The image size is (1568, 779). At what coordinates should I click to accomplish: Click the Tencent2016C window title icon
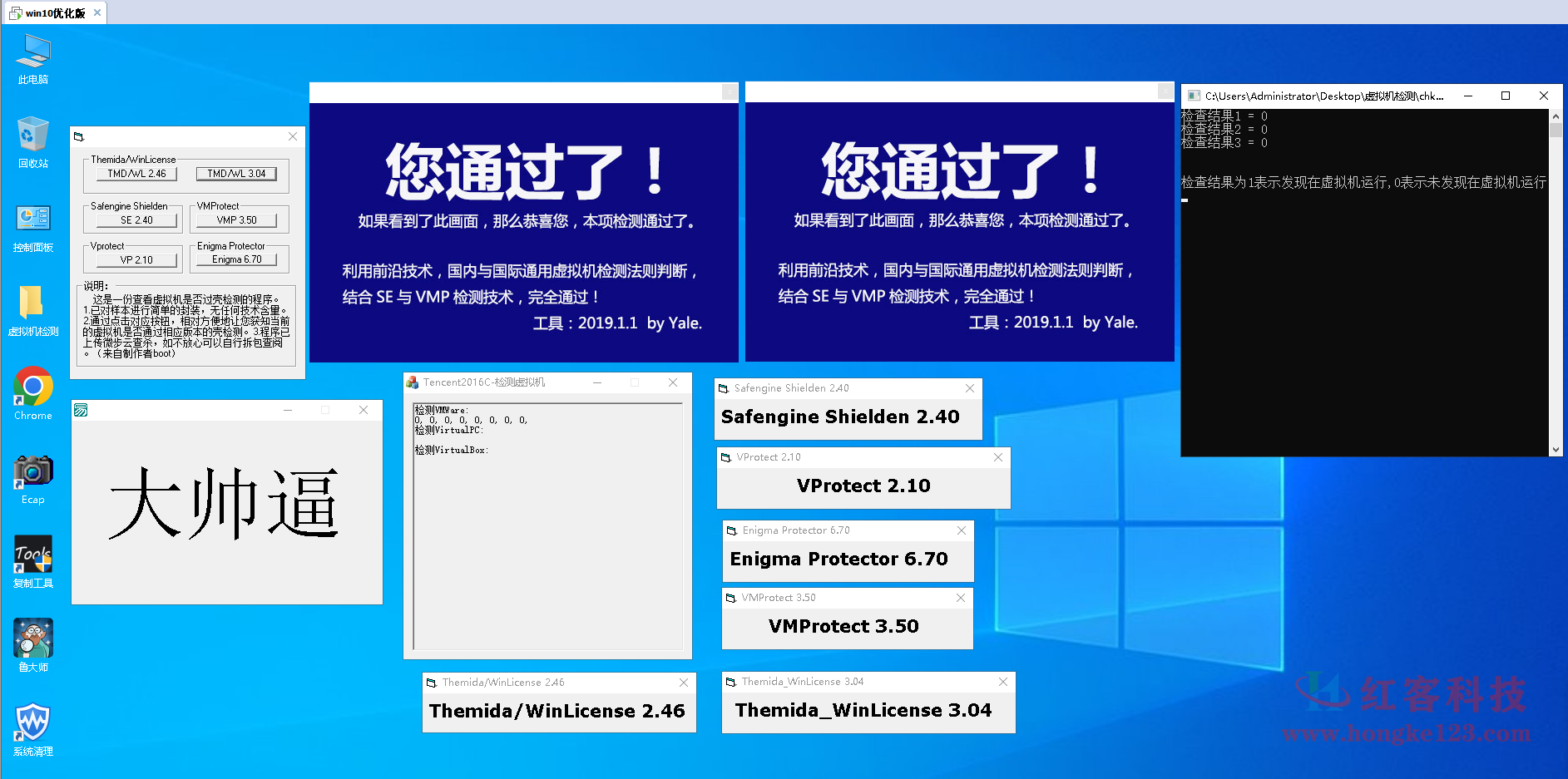pos(412,382)
